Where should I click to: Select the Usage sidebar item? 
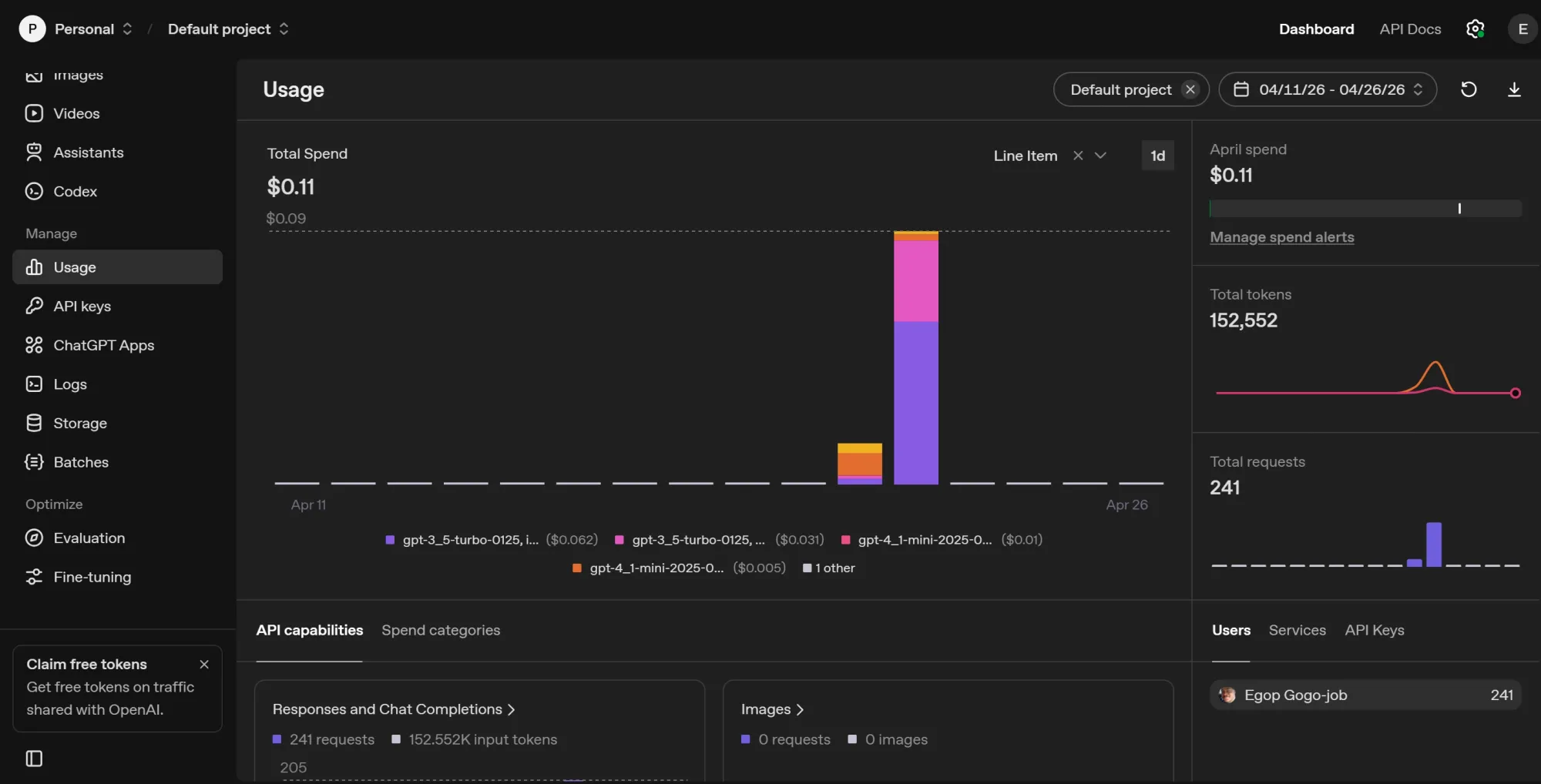(117, 267)
